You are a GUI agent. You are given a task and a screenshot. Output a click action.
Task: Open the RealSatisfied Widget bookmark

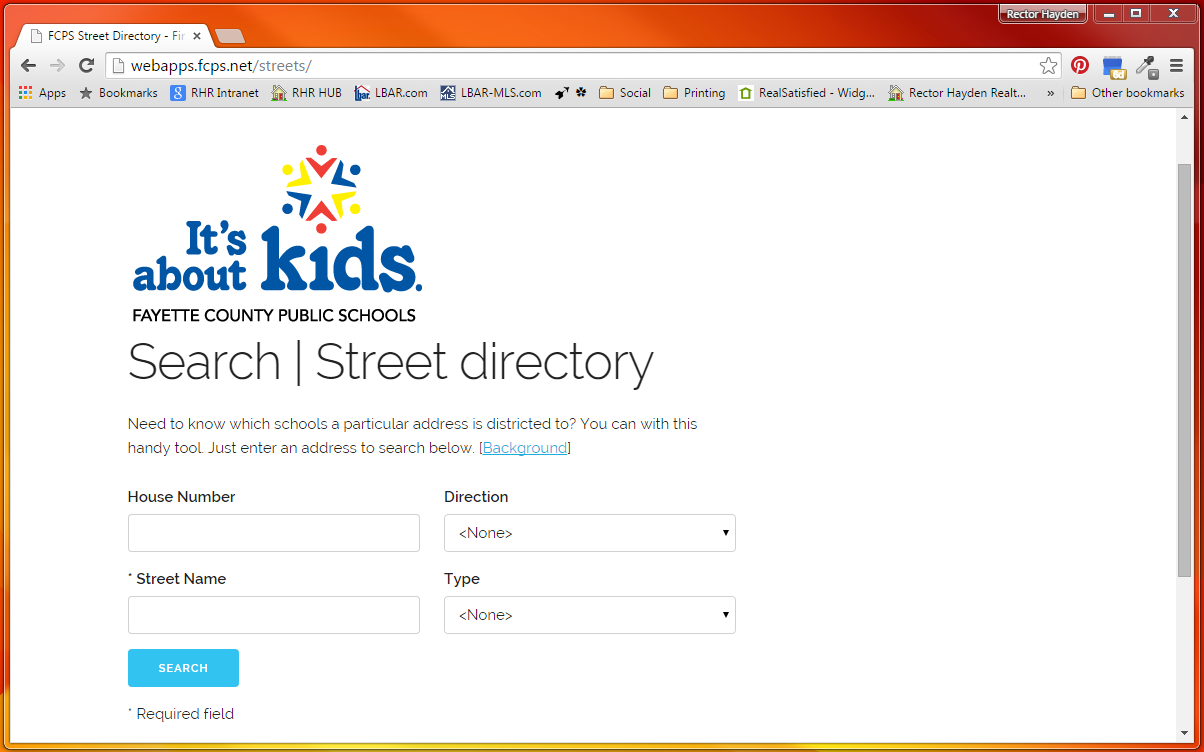(x=807, y=93)
